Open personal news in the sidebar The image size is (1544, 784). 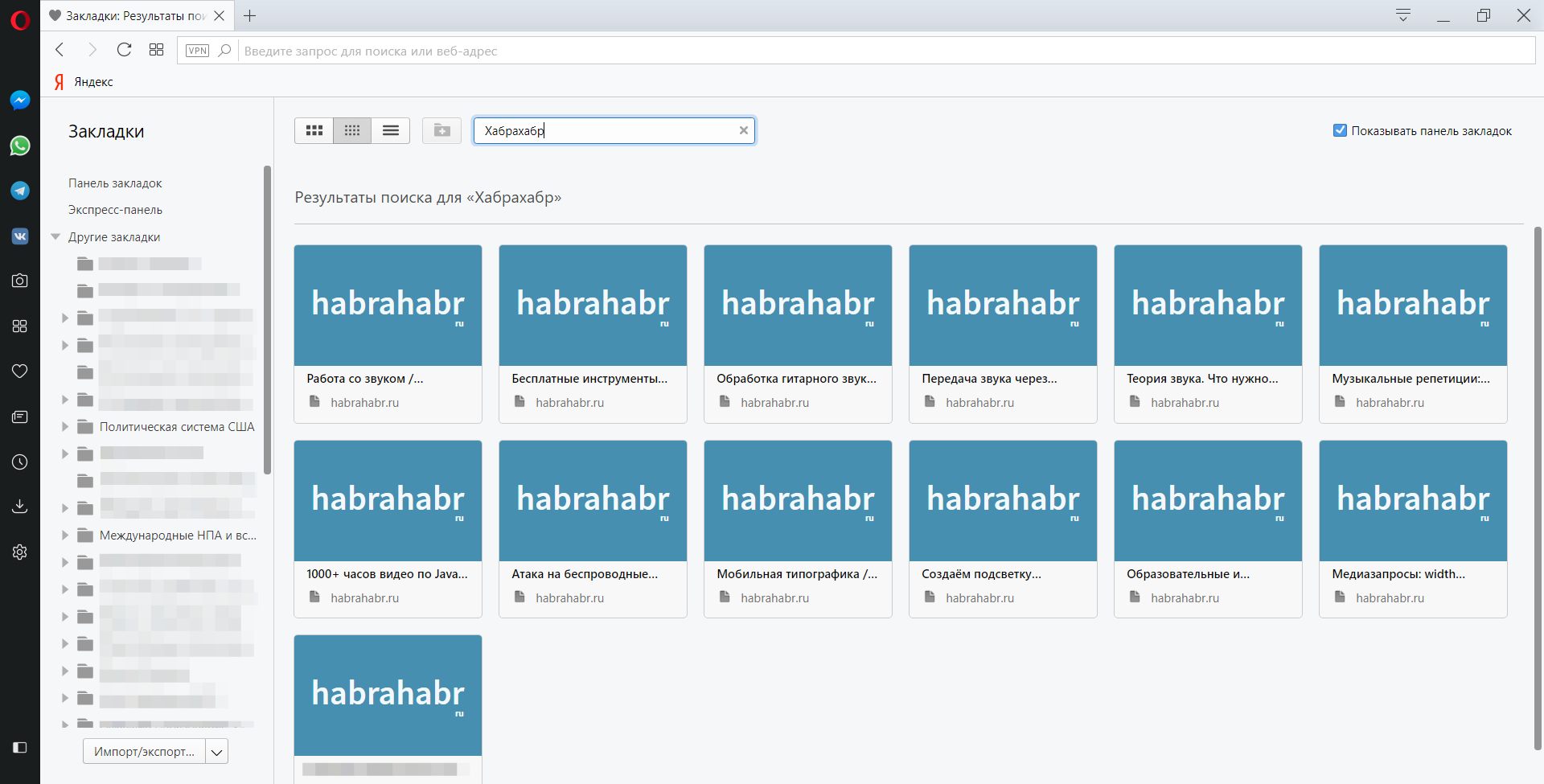click(x=20, y=417)
